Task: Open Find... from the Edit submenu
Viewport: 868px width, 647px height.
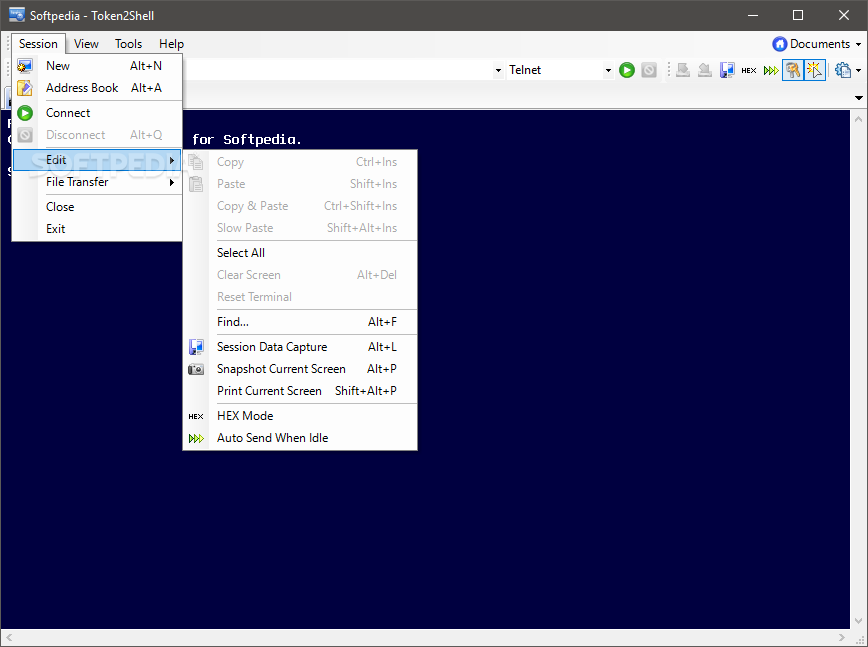Action: 300,322
